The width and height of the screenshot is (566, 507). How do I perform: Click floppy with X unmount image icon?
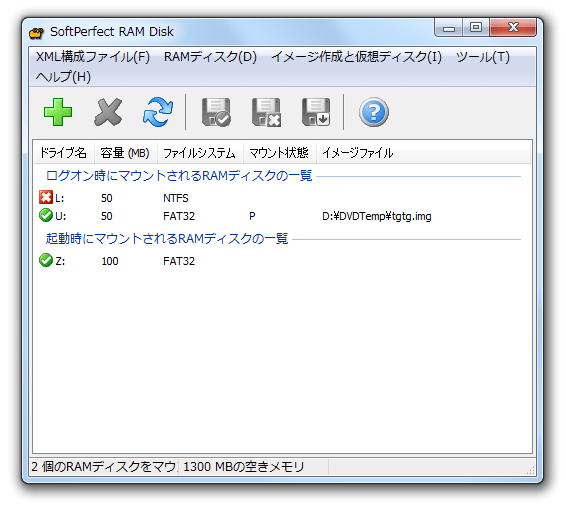[266, 112]
